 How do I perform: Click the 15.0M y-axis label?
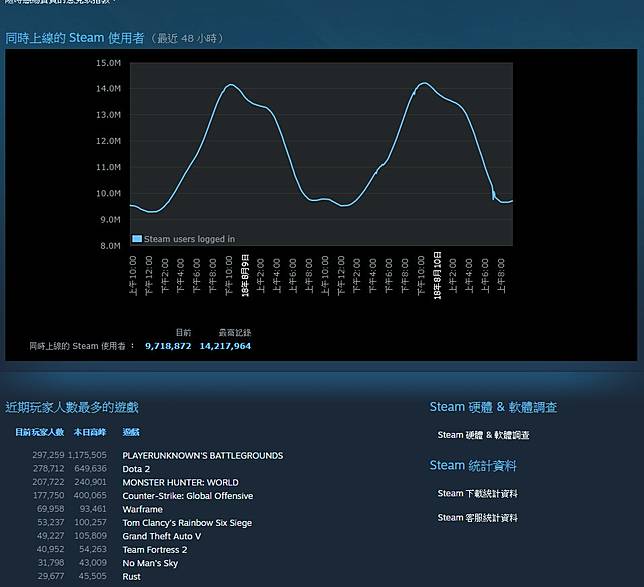pos(108,63)
